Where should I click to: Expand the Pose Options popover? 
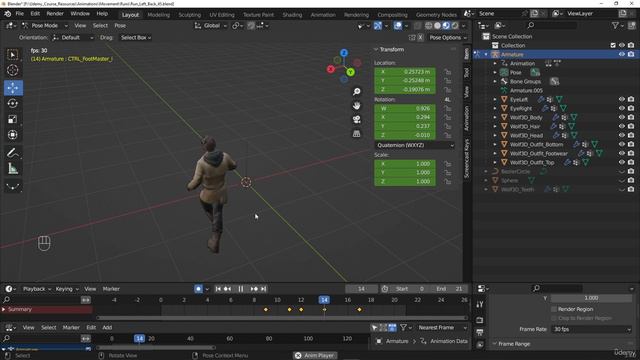coord(447,38)
